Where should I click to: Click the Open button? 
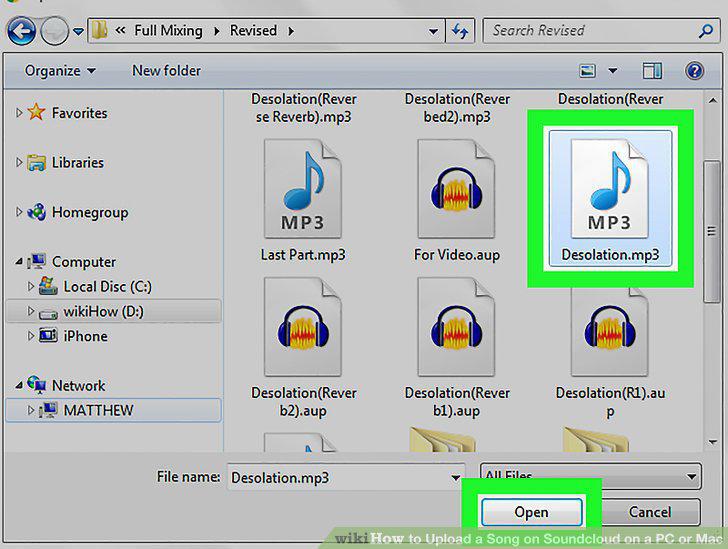tap(532, 512)
